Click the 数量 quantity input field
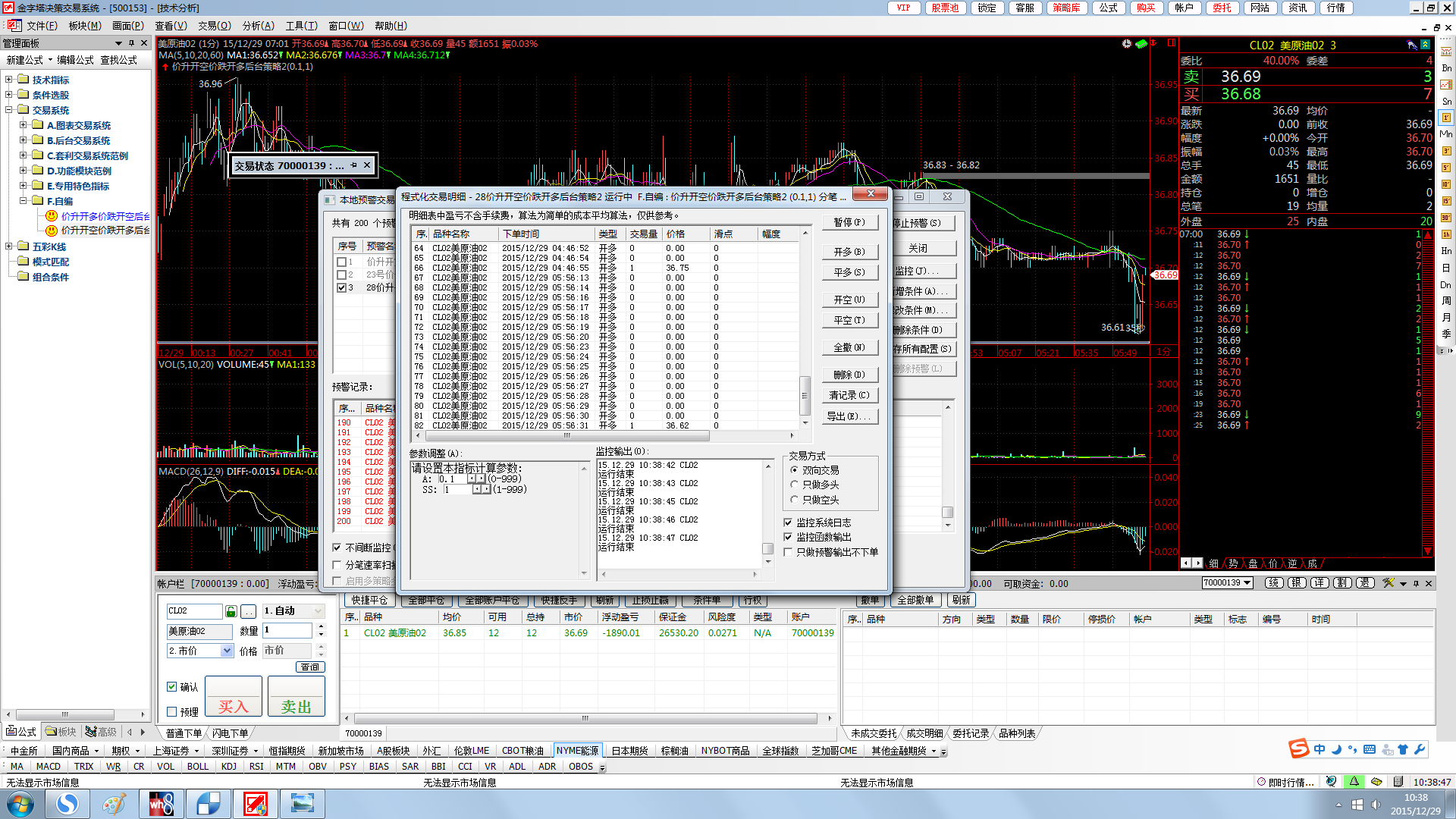Viewport: 1456px width, 819px height. pos(287,630)
